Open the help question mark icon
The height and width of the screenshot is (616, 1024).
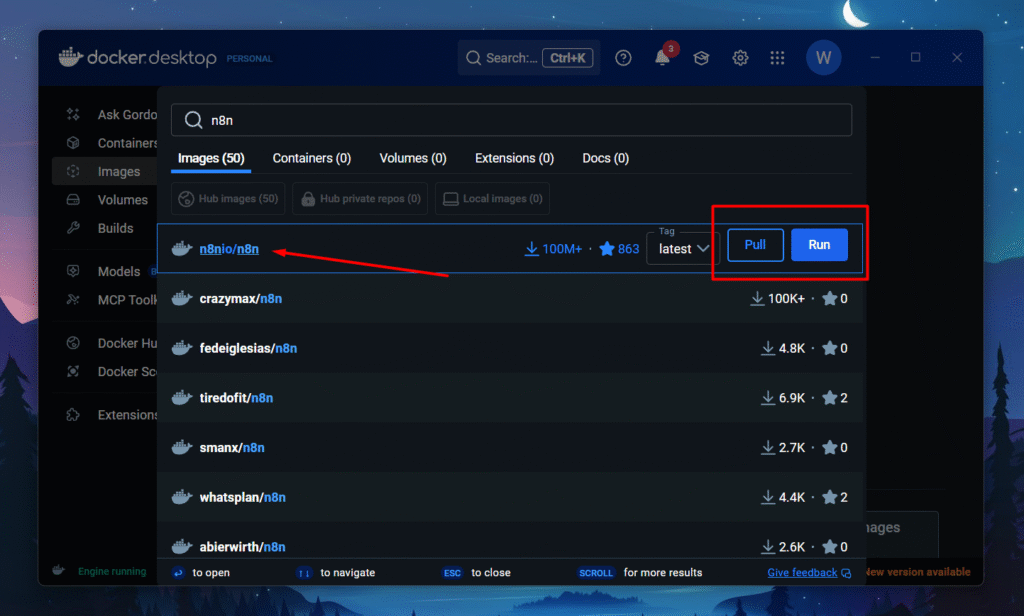pos(623,58)
